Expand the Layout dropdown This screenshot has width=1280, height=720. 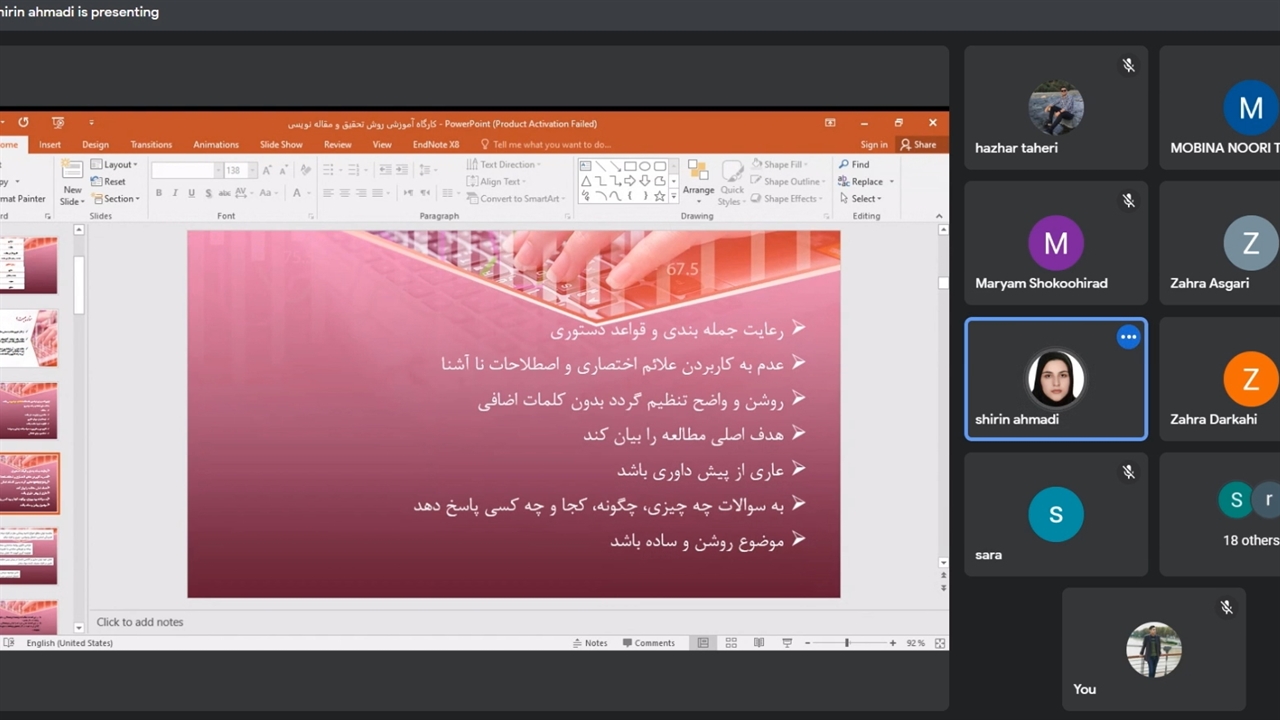click(118, 164)
